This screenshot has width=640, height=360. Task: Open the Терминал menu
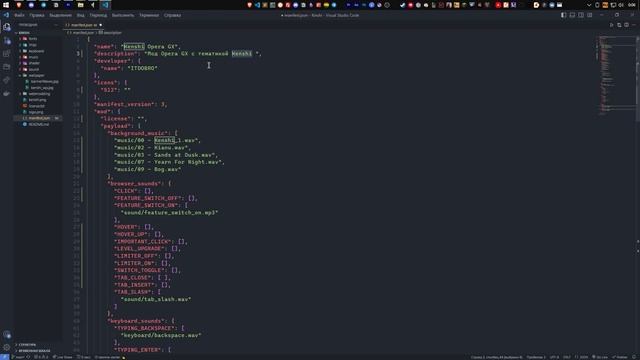tap(149, 15)
